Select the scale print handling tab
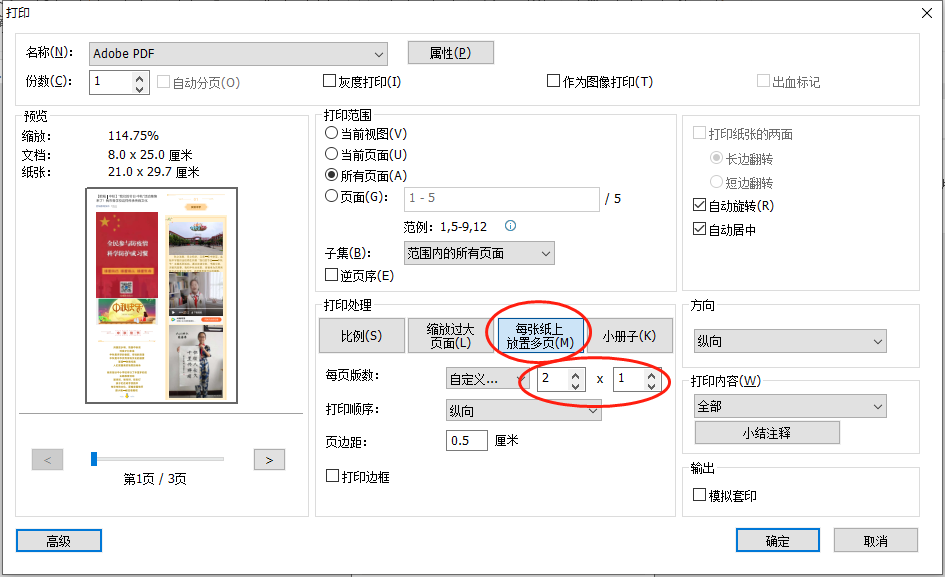945x577 pixels. tap(361, 336)
